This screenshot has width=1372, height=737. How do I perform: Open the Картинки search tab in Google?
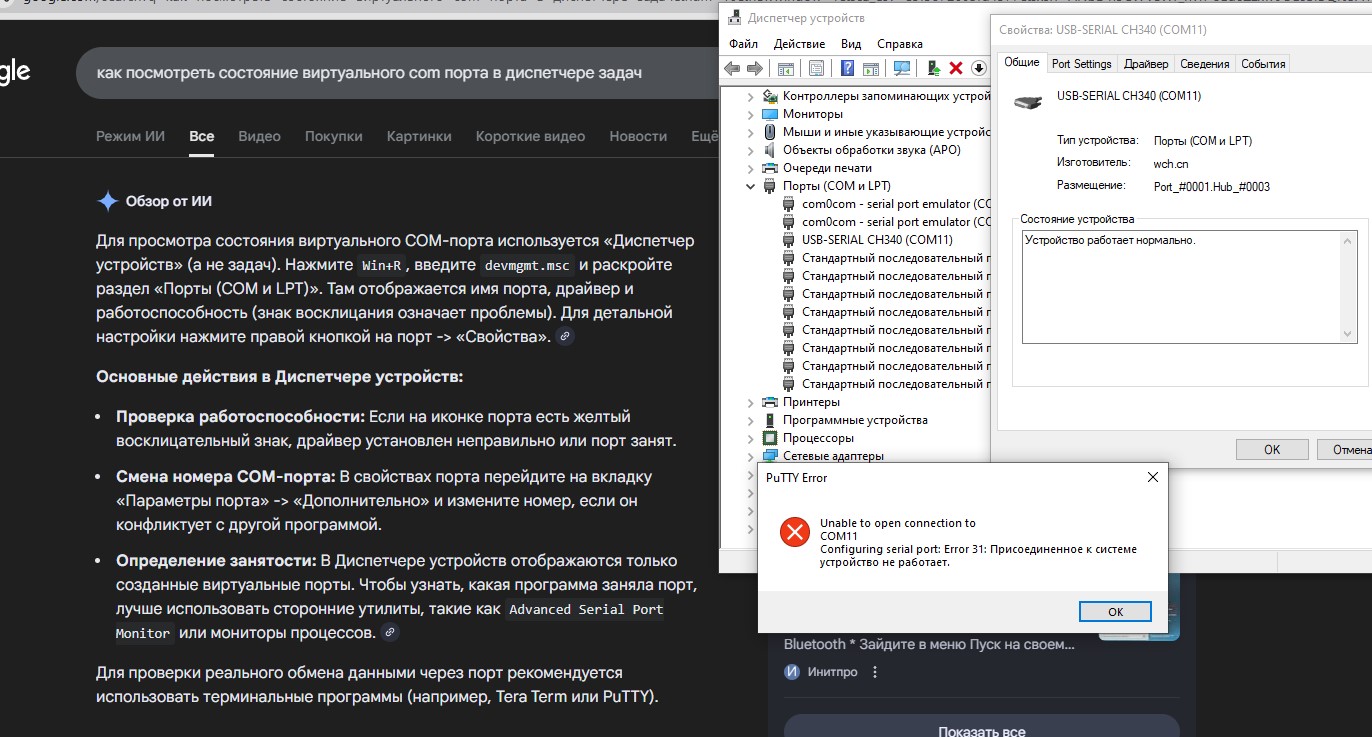point(419,136)
